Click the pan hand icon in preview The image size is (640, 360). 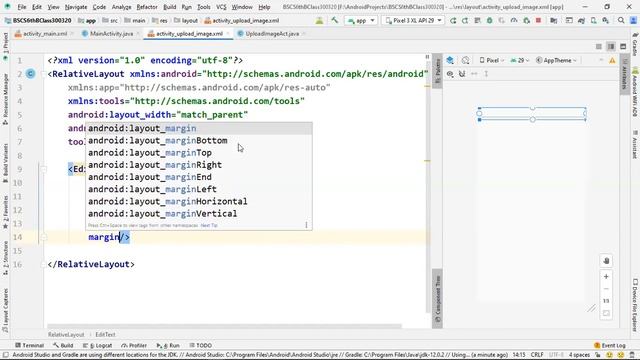[x=606, y=261]
